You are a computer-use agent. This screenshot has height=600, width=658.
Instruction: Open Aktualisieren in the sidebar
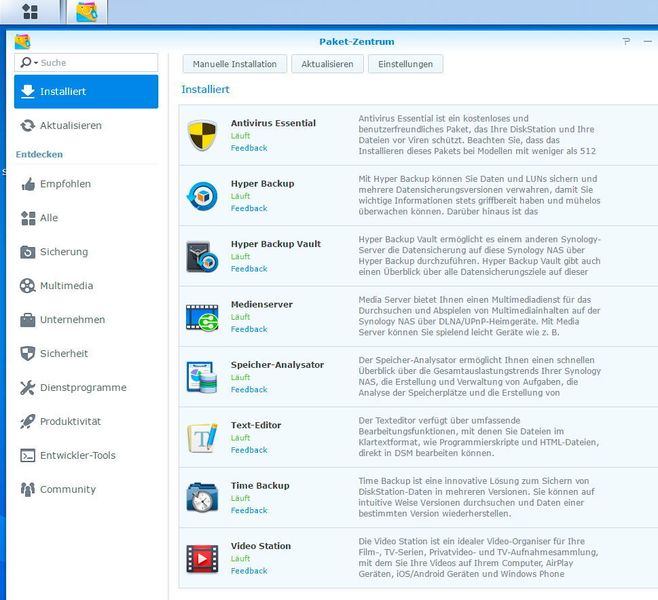click(86, 125)
